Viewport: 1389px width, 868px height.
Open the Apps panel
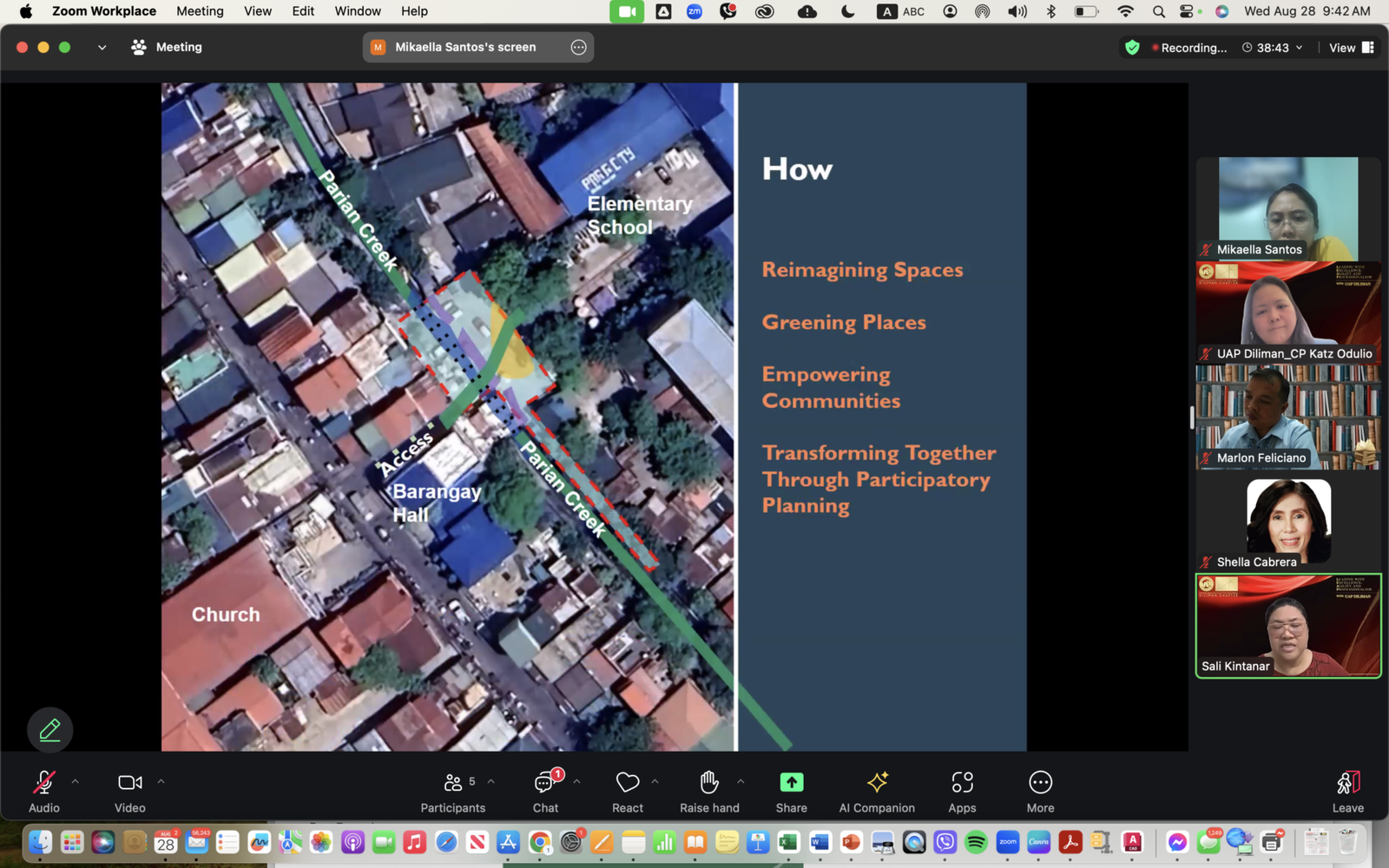pos(962,792)
